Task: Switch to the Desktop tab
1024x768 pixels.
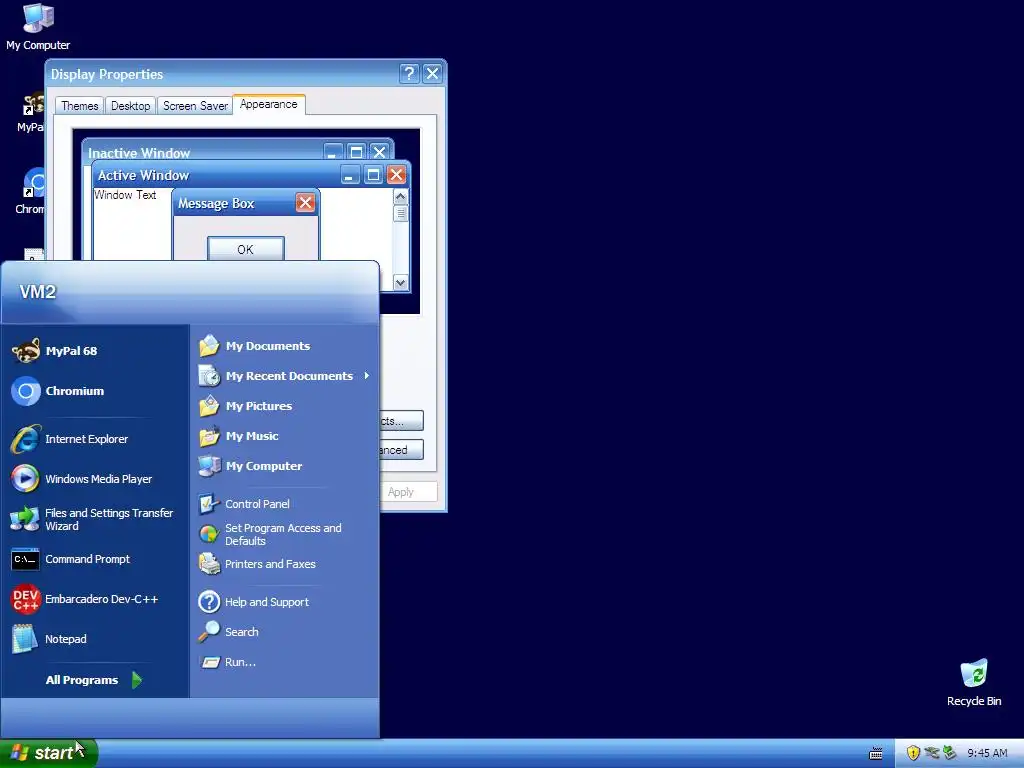Action: point(130,106)
